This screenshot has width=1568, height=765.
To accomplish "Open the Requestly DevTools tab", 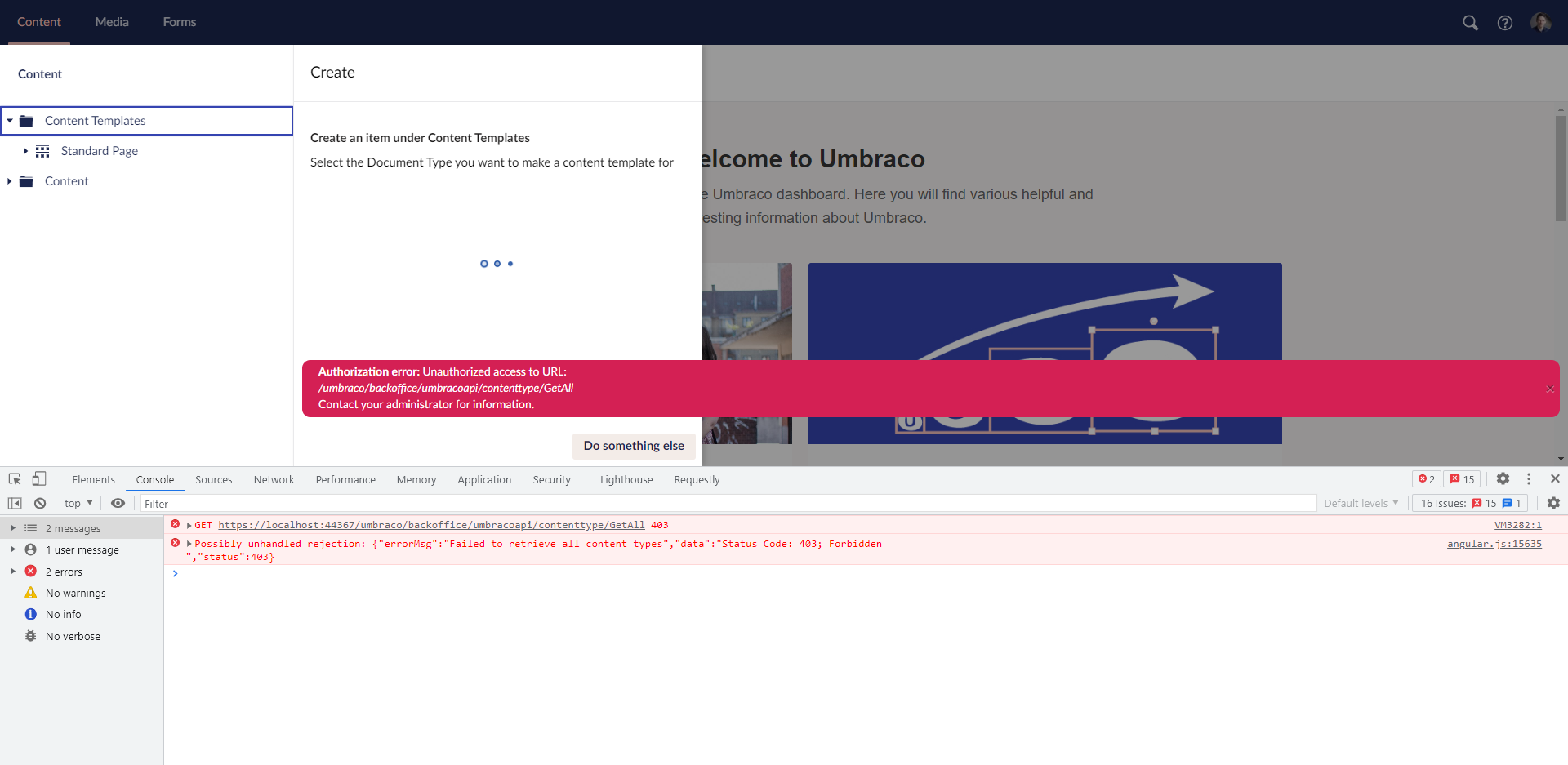I will click(697, 479).
